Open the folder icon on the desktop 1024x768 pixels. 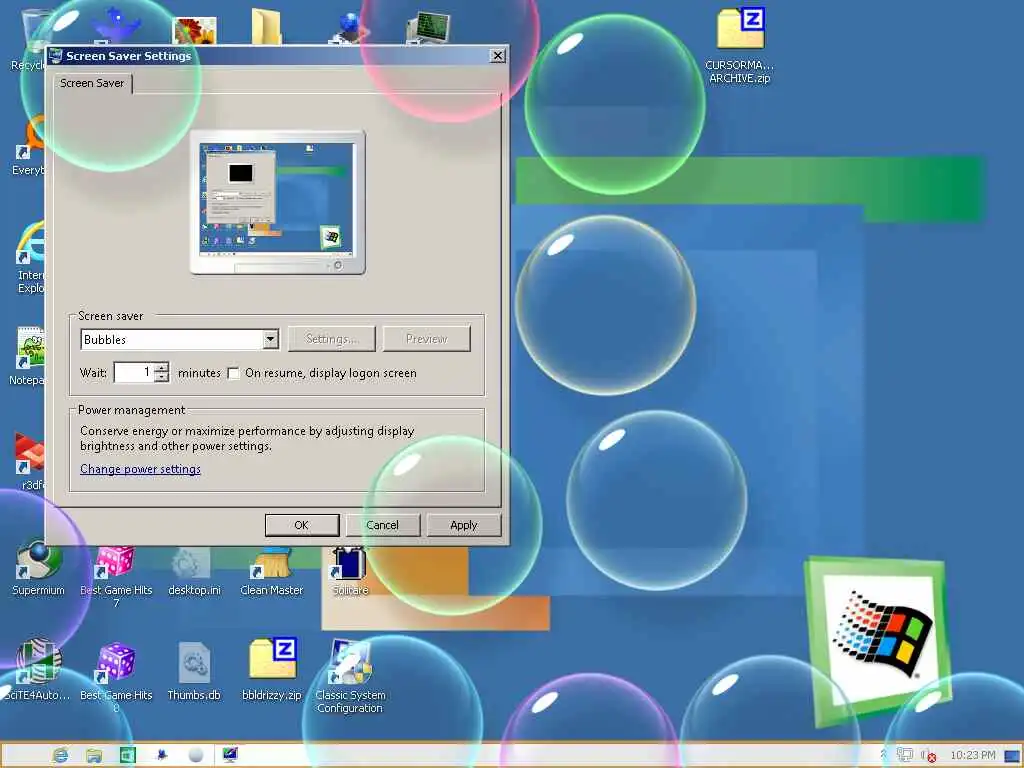coord(266,26)
